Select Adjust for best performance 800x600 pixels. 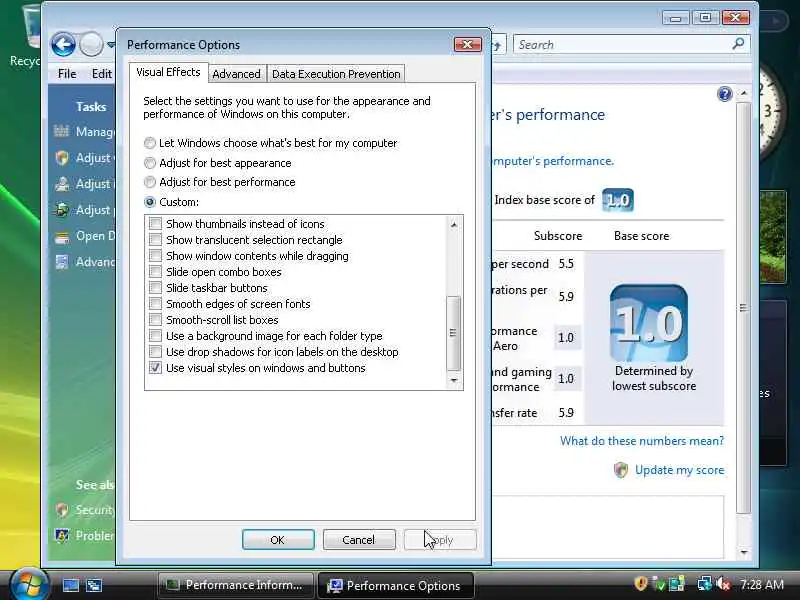149,182
